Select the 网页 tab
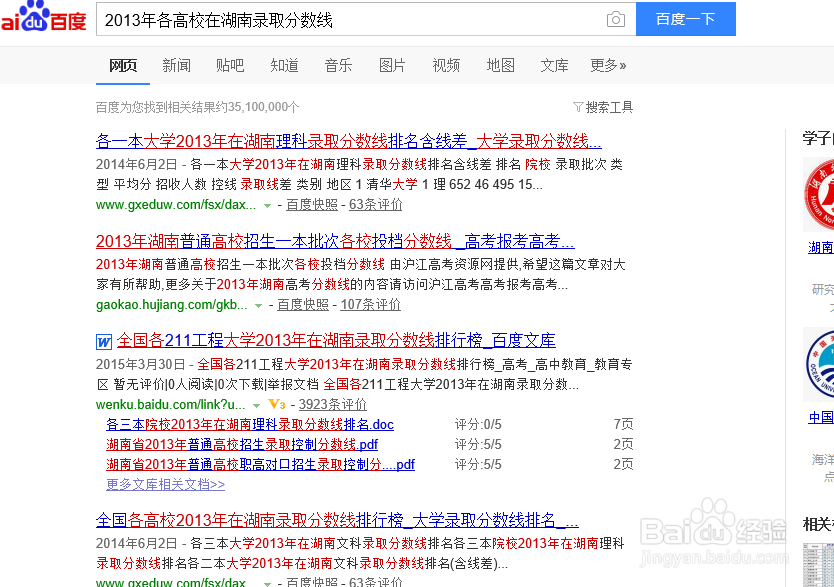 (x=123, y=65)
